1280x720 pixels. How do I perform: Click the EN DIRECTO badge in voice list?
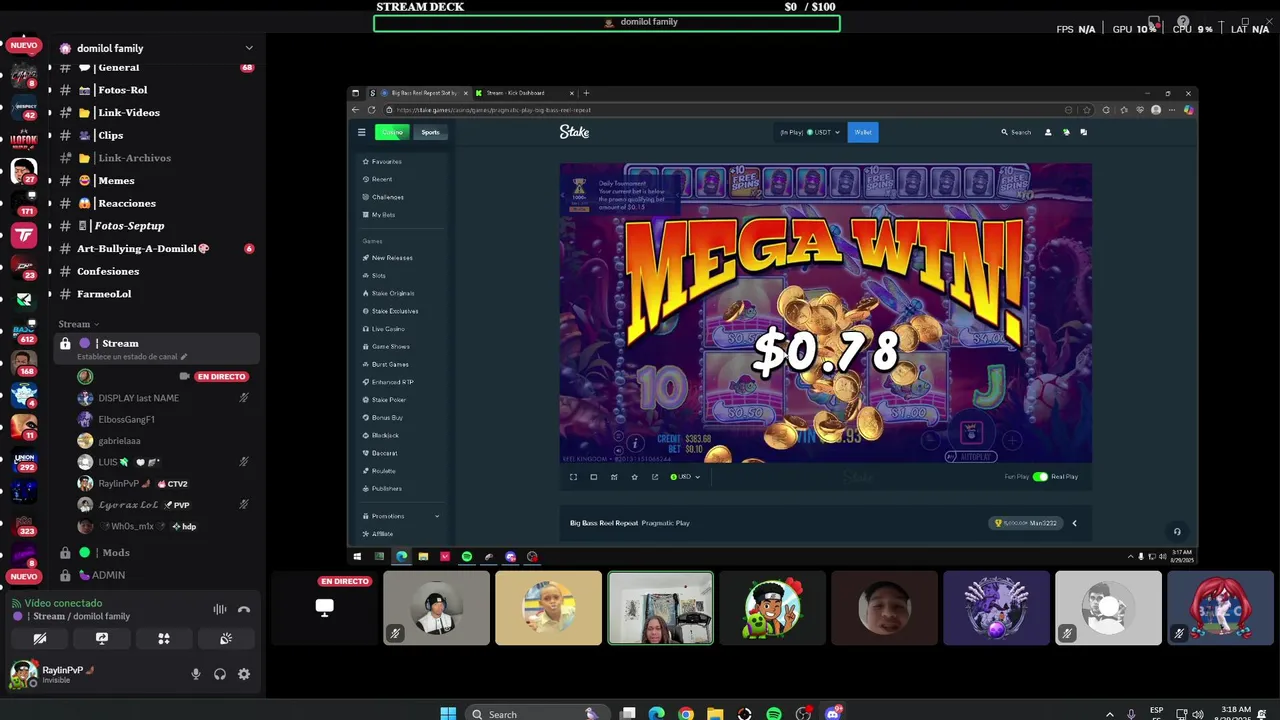point(221,376)
